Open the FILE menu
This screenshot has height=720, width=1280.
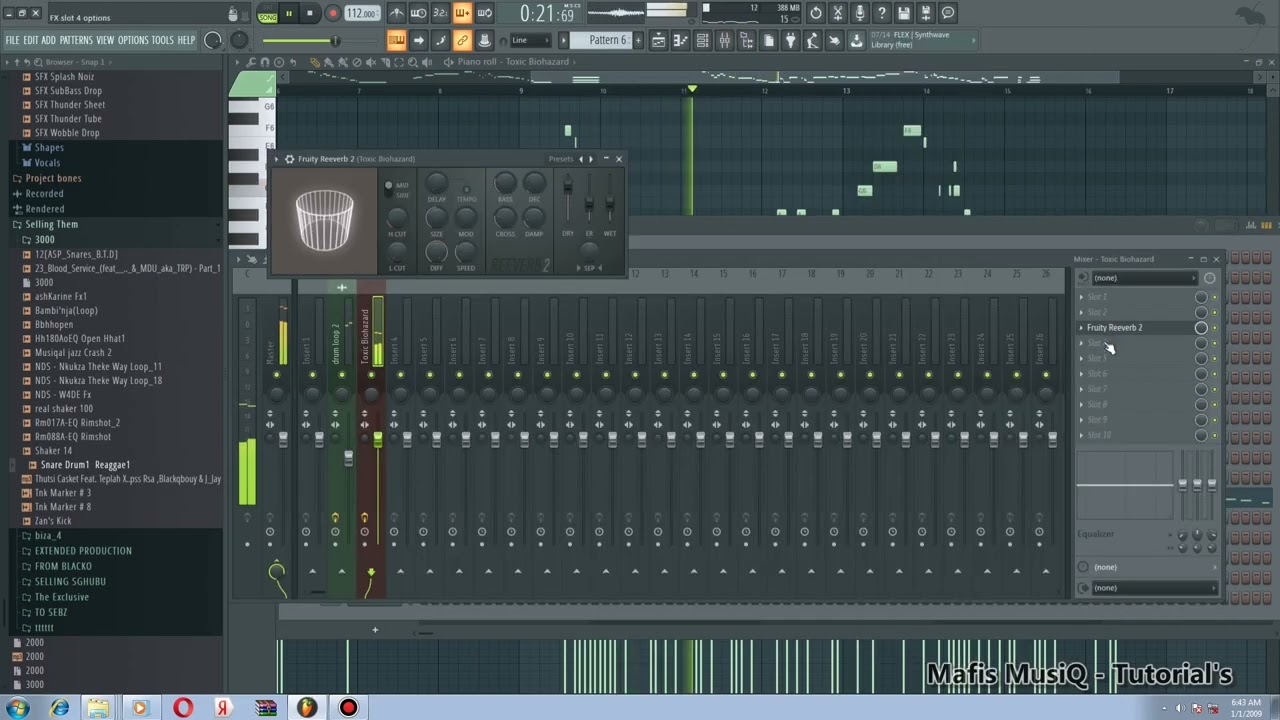pos(12,40)
